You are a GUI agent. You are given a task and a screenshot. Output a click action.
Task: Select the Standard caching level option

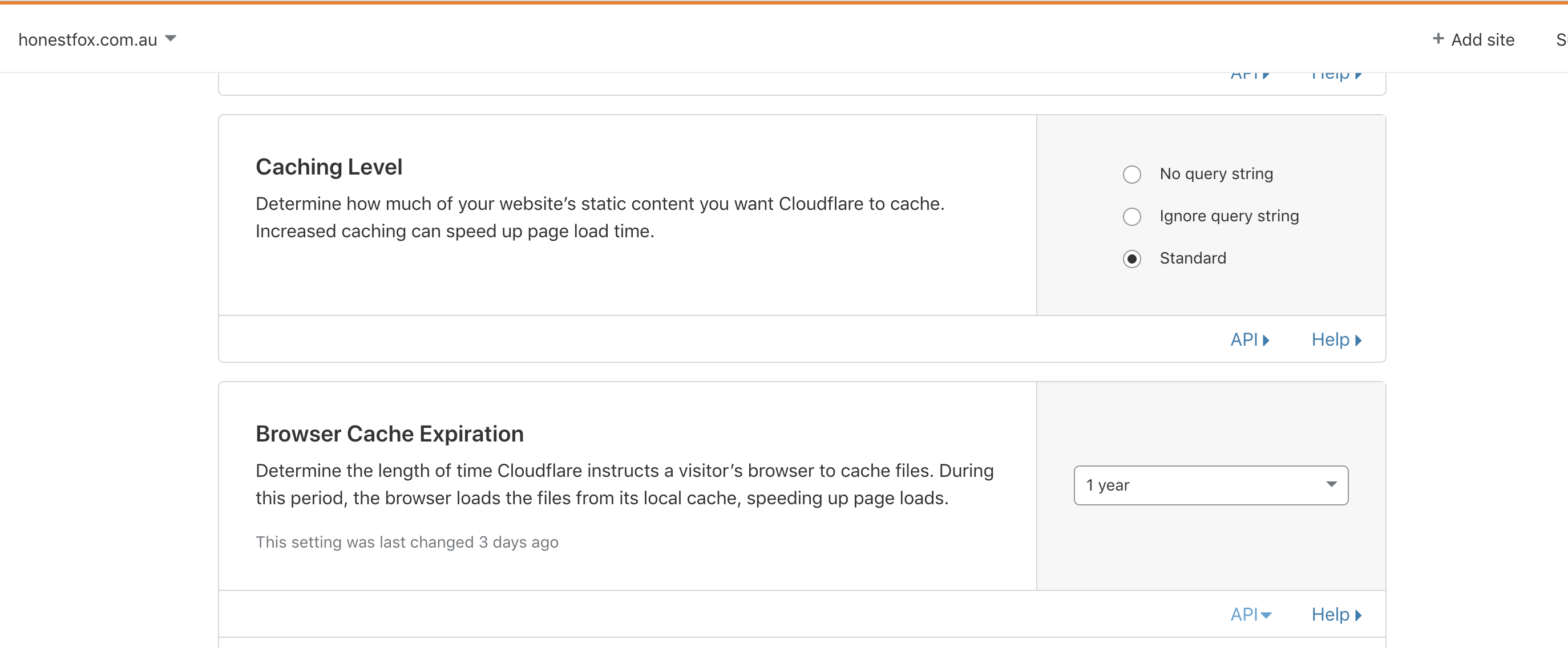1131,258
